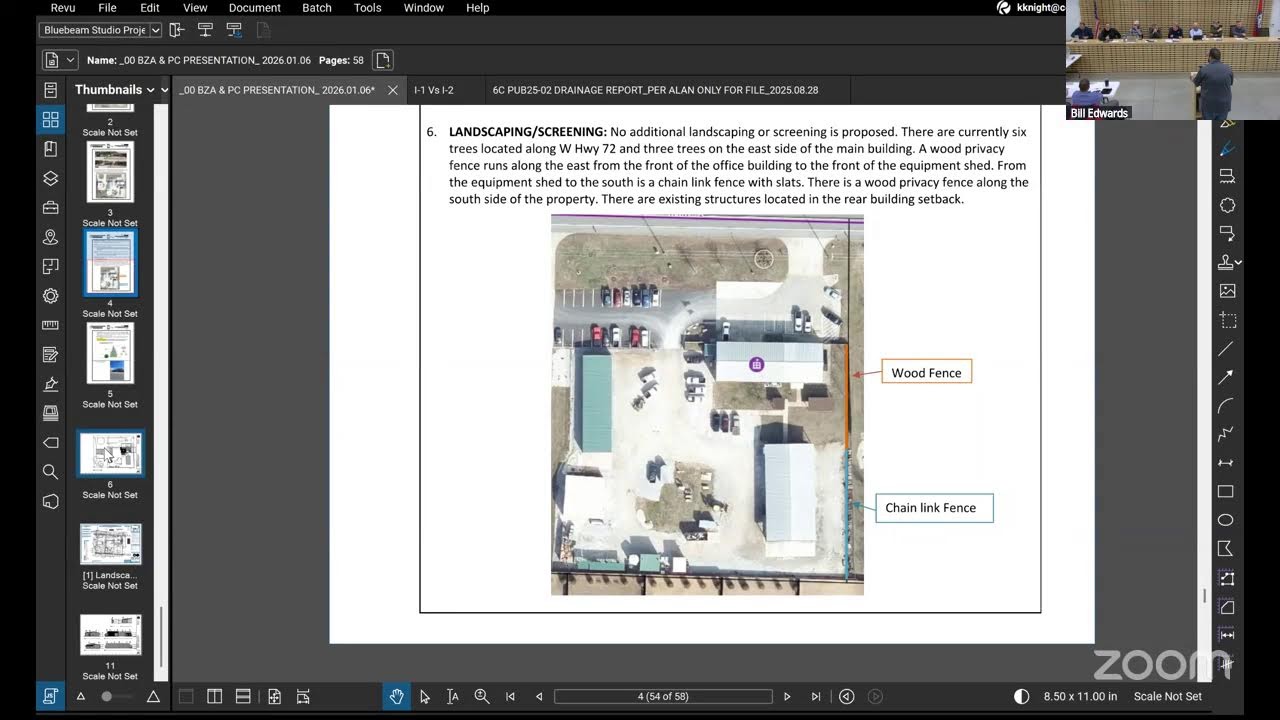Switch to the I-1 Vs I-2 tab
This screenshot has width=1280, height=720.
[434, 90]
